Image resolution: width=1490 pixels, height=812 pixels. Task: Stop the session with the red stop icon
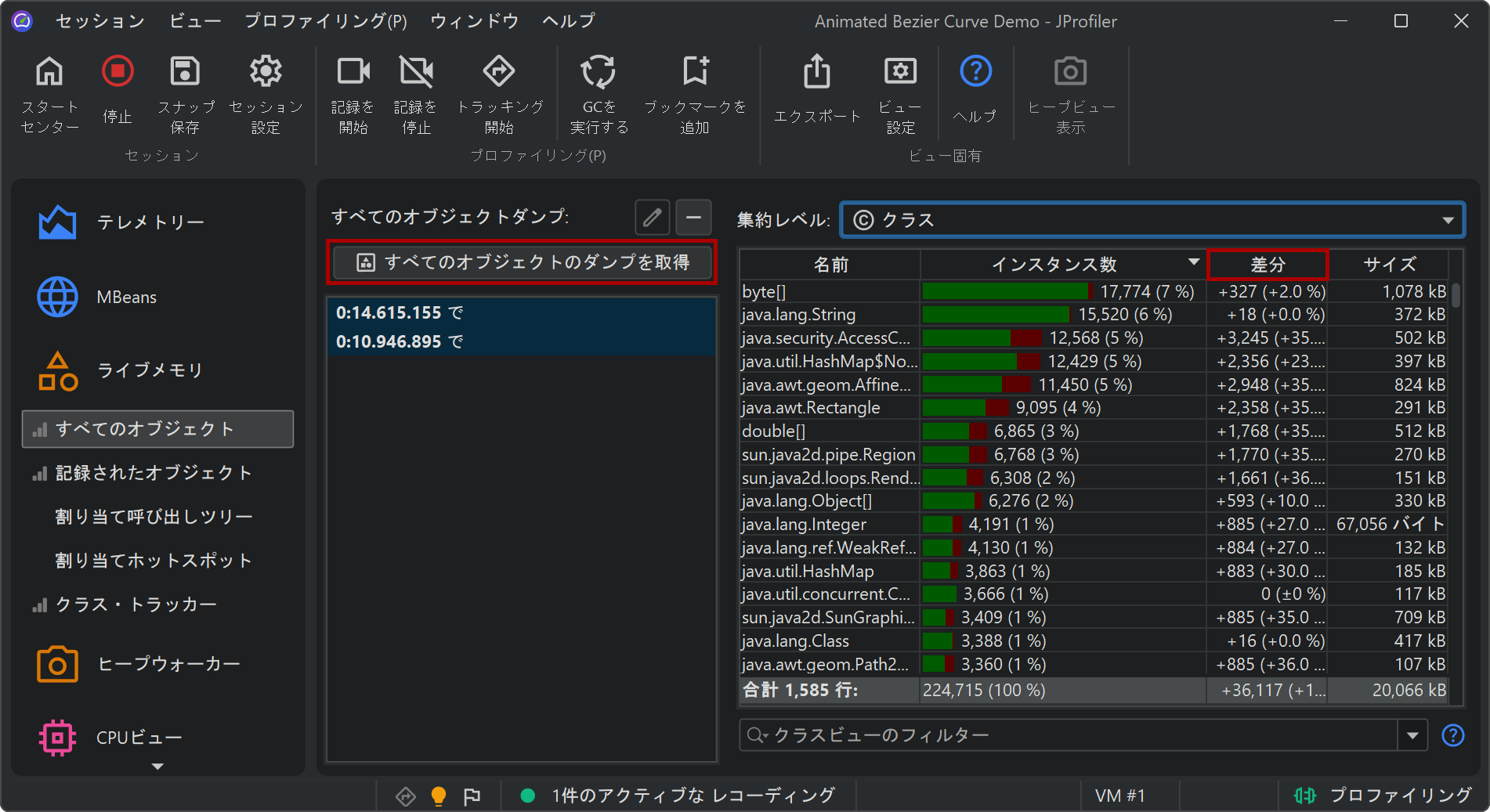coord(118,72)
